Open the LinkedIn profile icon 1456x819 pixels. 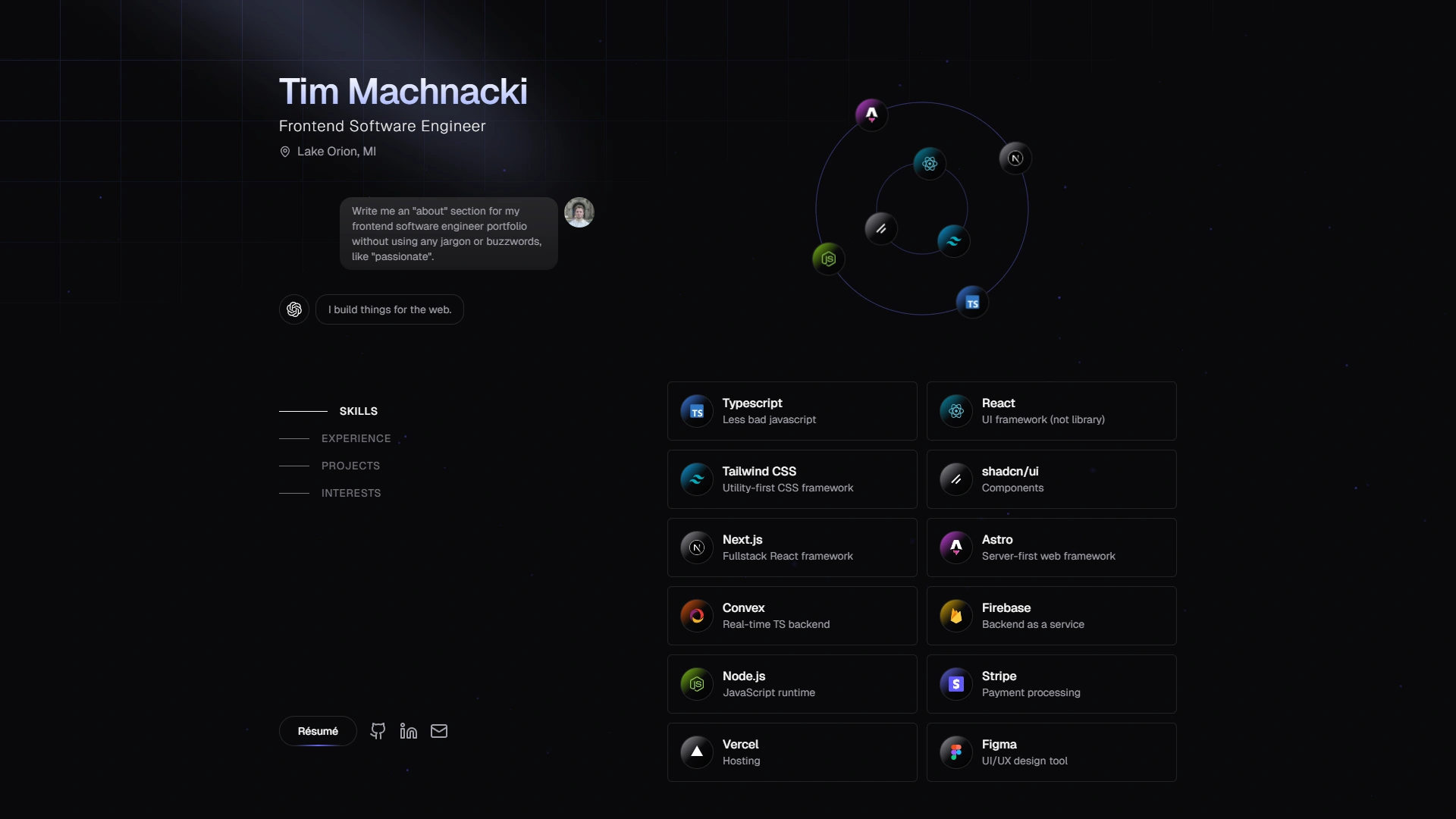(x=409, y=731)
